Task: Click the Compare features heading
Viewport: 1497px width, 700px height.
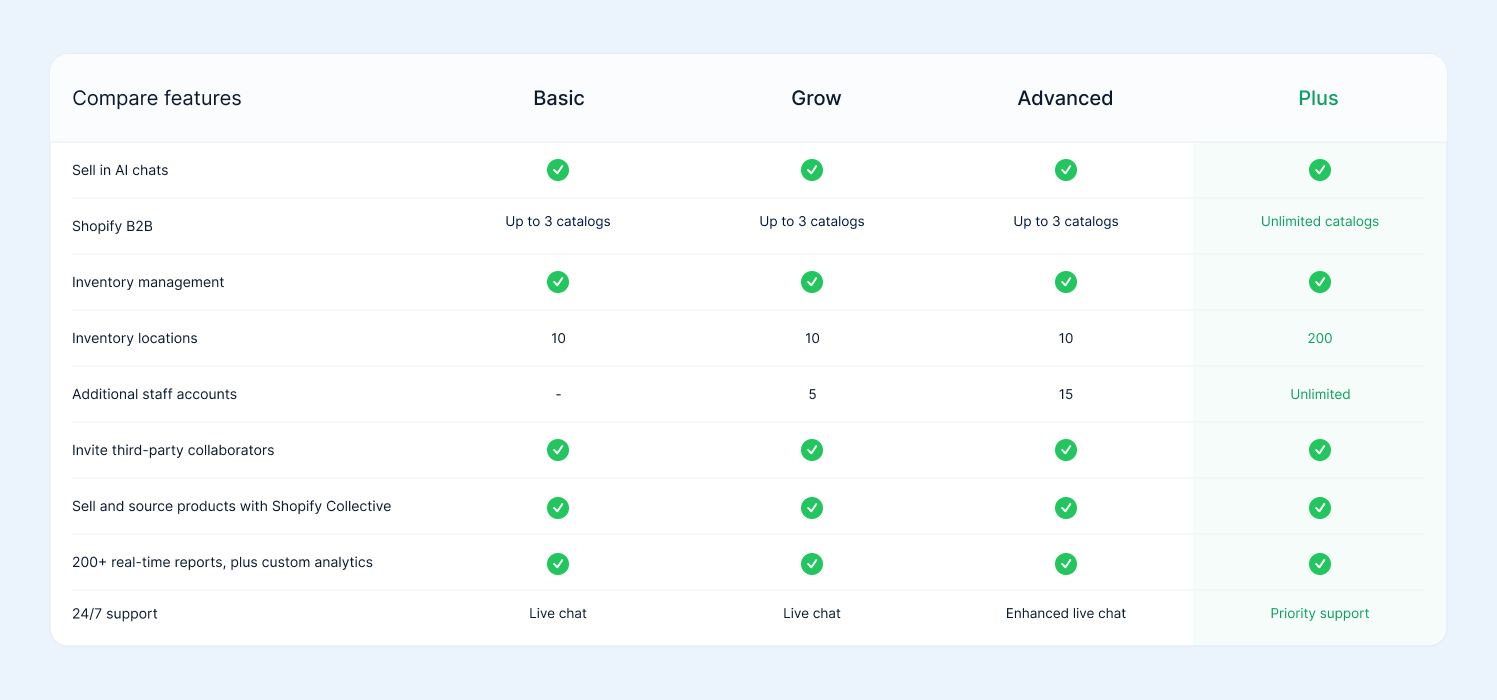Action: pos(157,98)
